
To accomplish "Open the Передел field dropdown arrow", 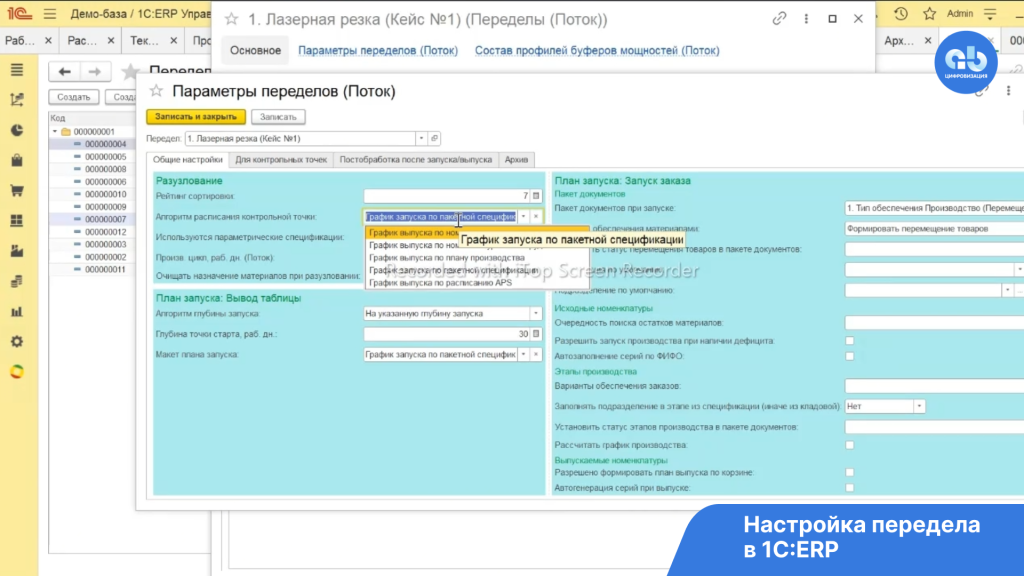I will coord(421,138).
